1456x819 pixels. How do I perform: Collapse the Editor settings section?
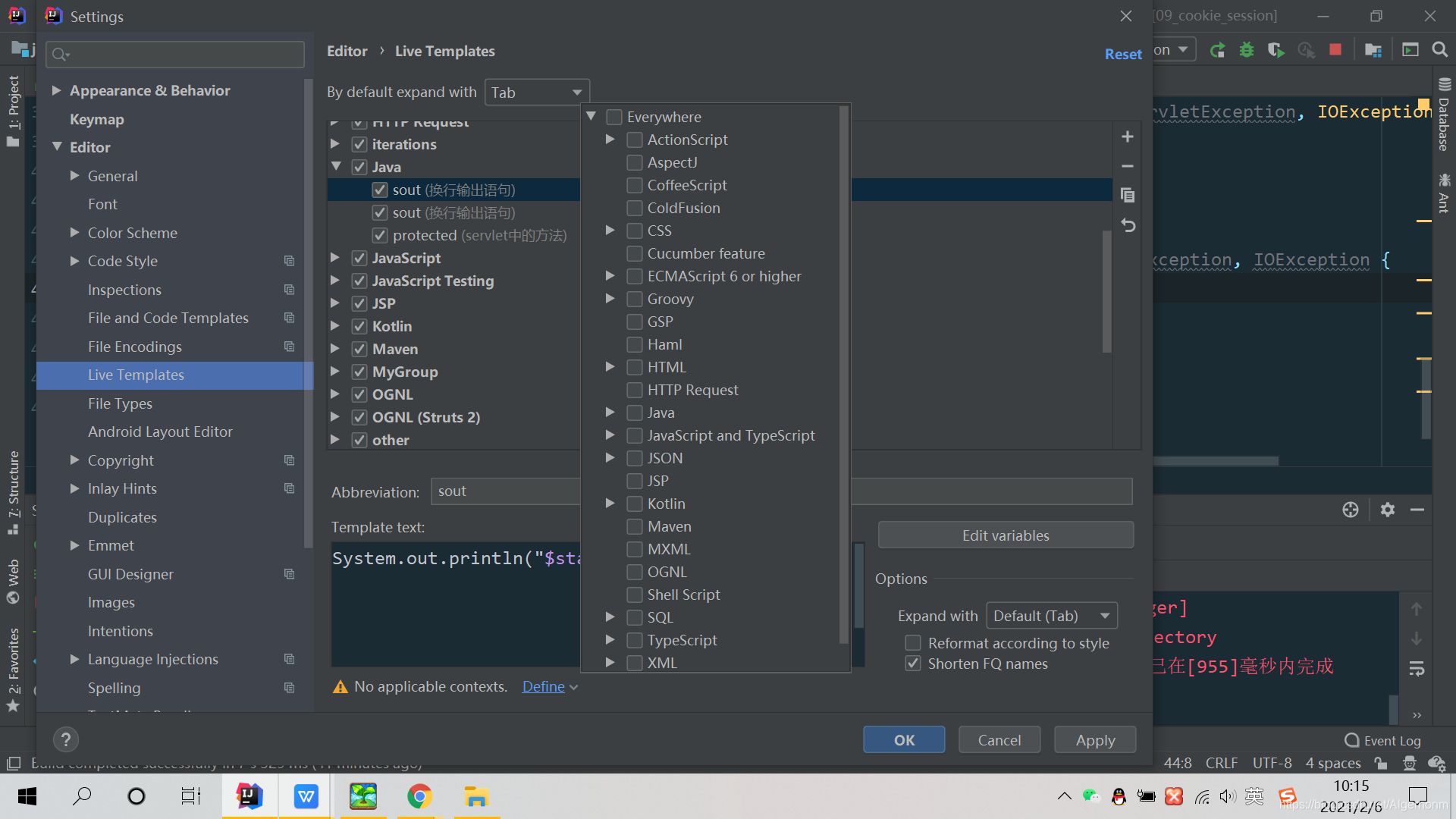[56, 147]
